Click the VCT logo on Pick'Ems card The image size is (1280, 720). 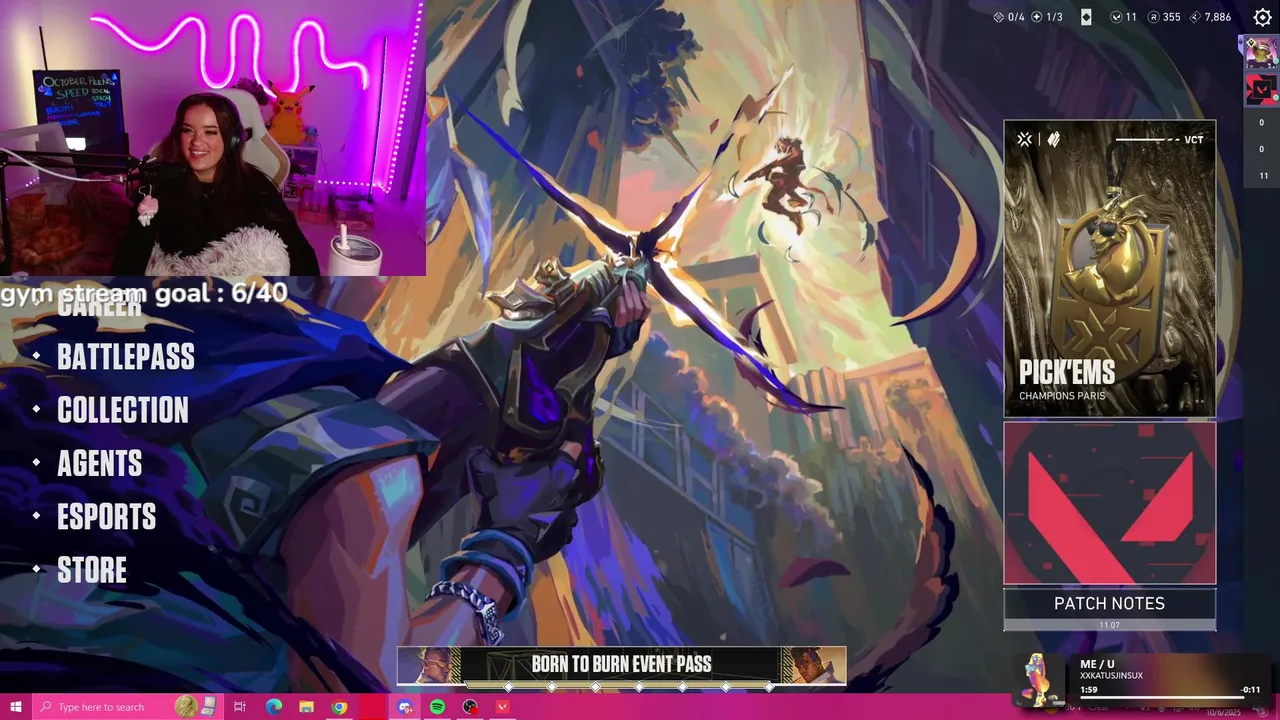pos(1193,140)
